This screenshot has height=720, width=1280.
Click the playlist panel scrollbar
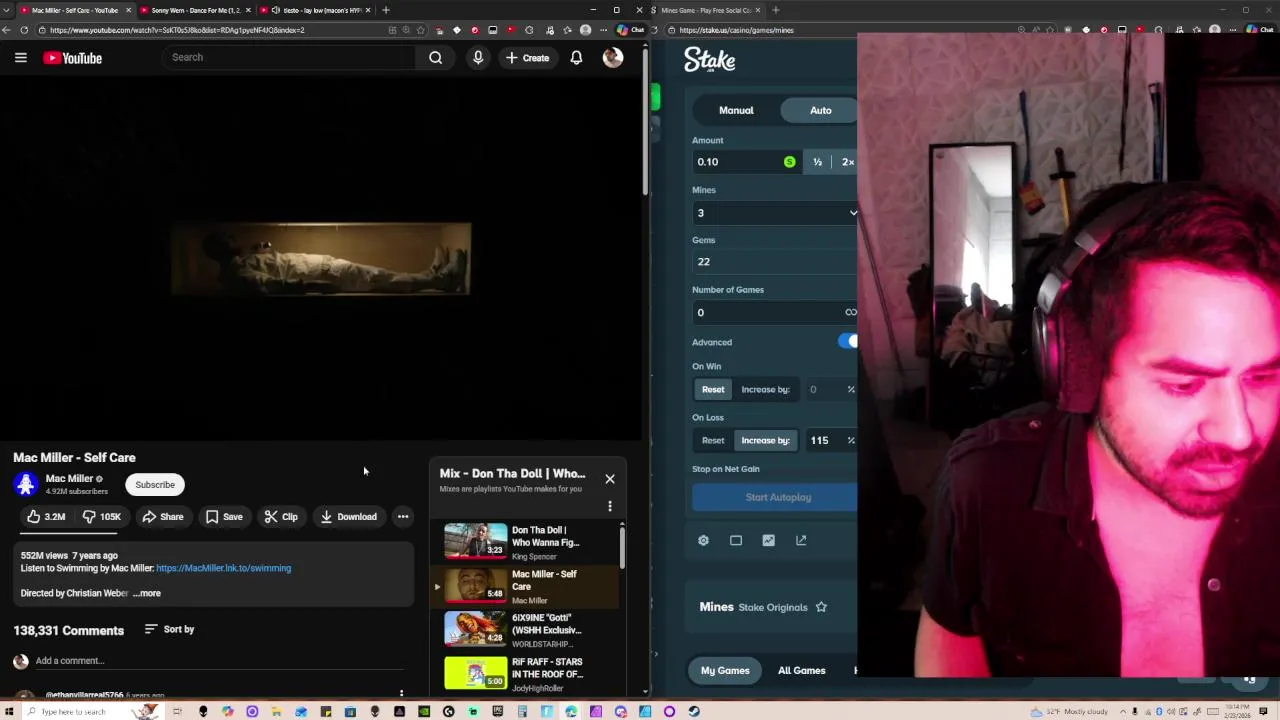click(x=622, y=548)
